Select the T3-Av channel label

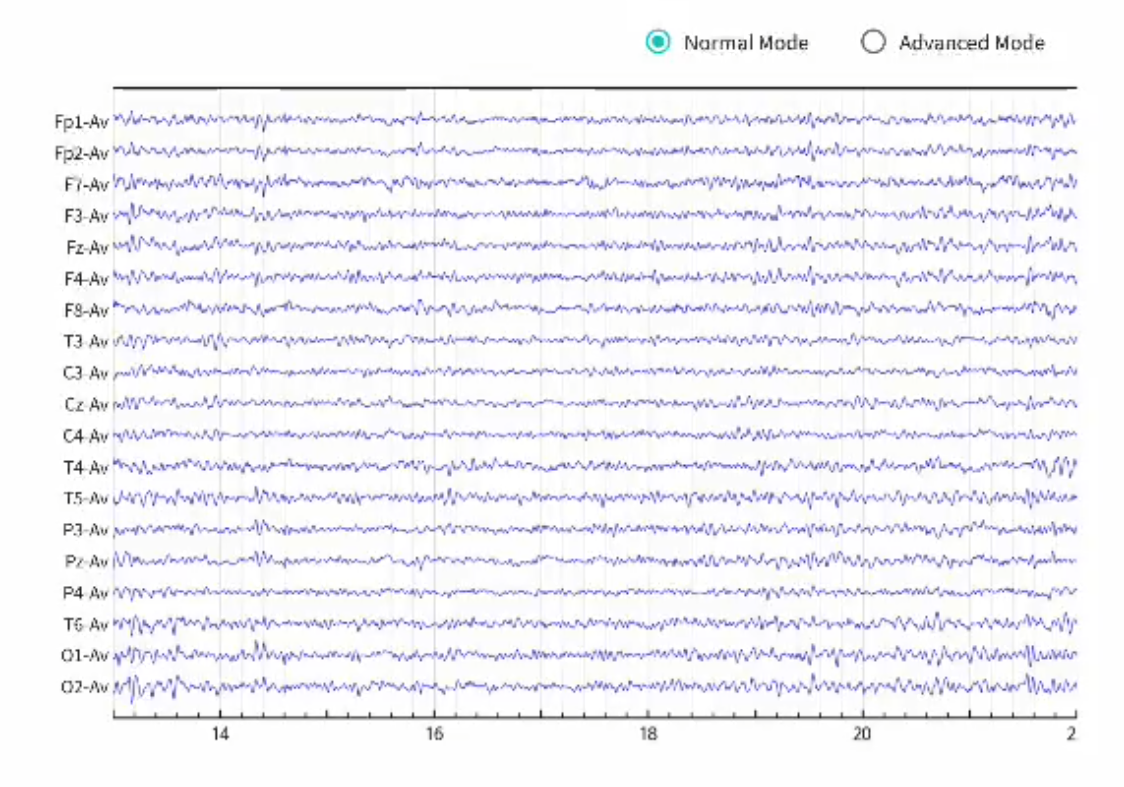tap(85, 342)
